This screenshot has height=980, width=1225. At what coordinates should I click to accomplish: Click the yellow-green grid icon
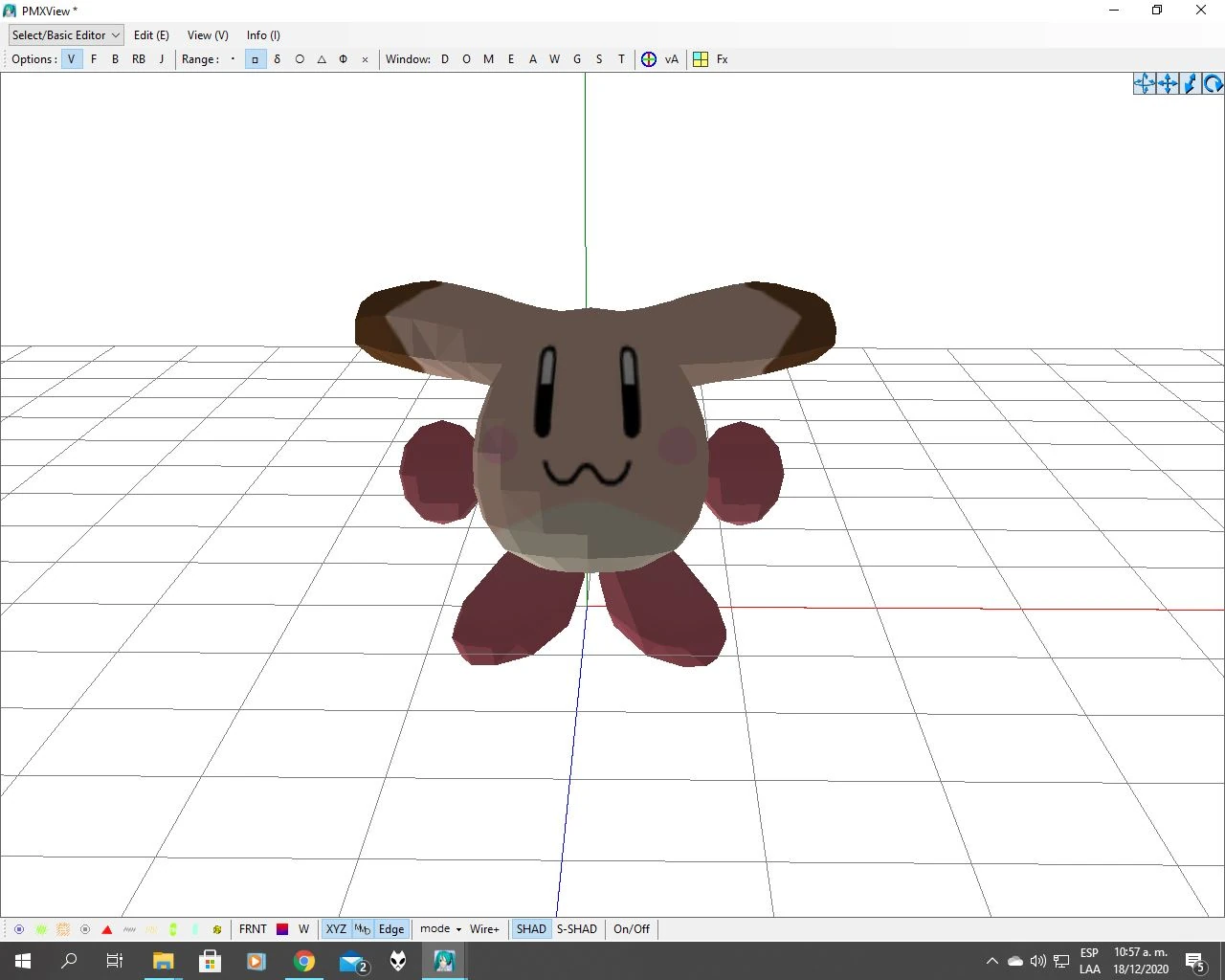click(x=701, y=59)
